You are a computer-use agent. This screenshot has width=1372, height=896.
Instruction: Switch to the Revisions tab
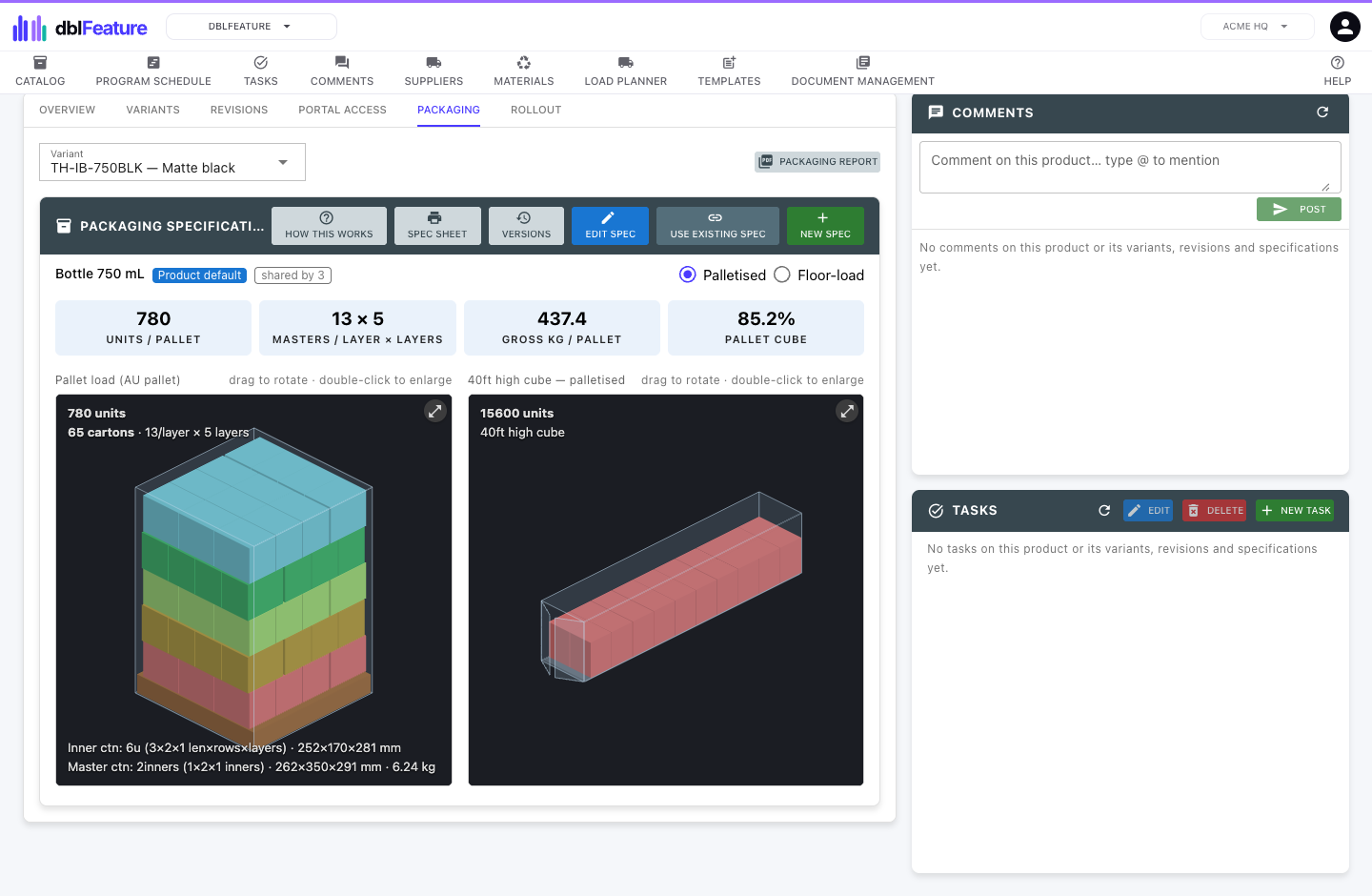click(x=239, y=110)
